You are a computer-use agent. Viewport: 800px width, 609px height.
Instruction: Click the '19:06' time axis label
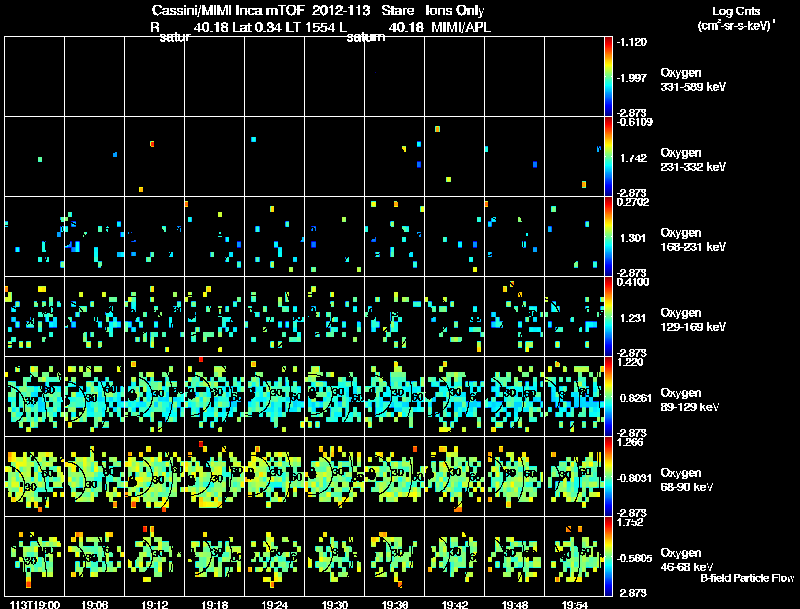94,604
